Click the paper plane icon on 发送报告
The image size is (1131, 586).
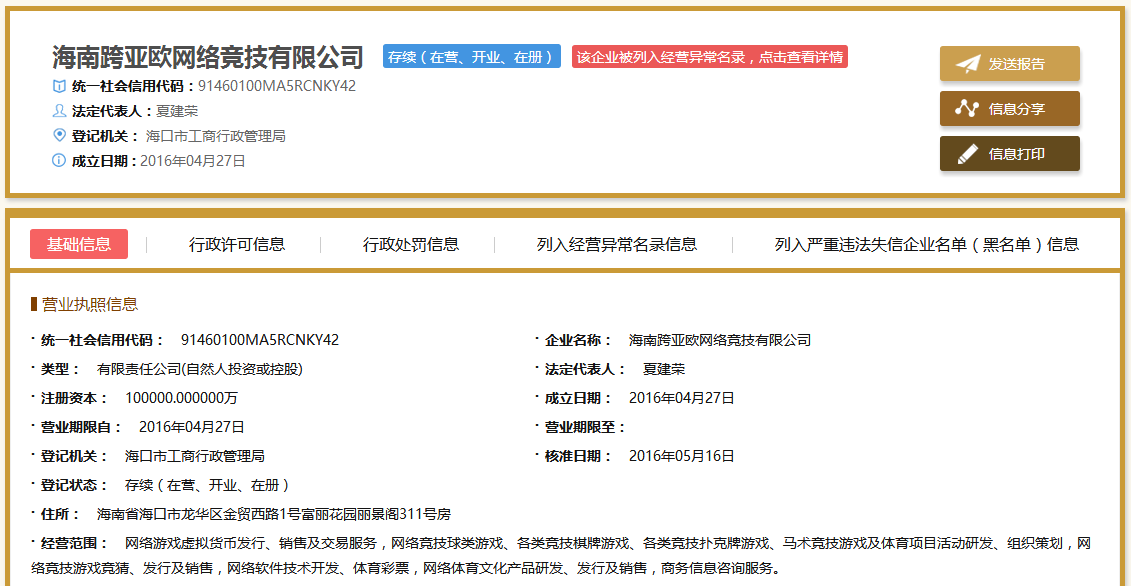[x=967, y=64]
